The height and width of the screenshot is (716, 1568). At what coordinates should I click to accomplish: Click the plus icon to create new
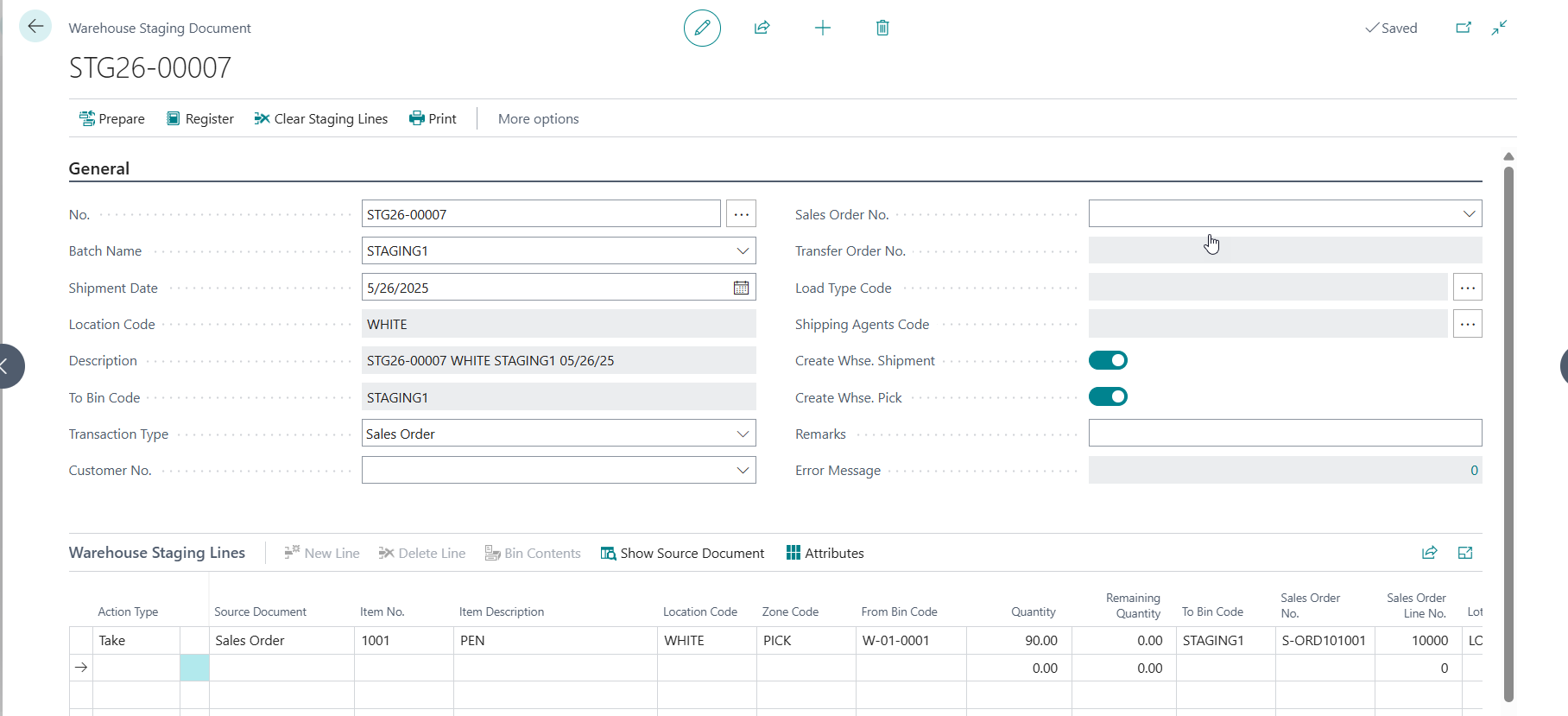pos(822,28)
